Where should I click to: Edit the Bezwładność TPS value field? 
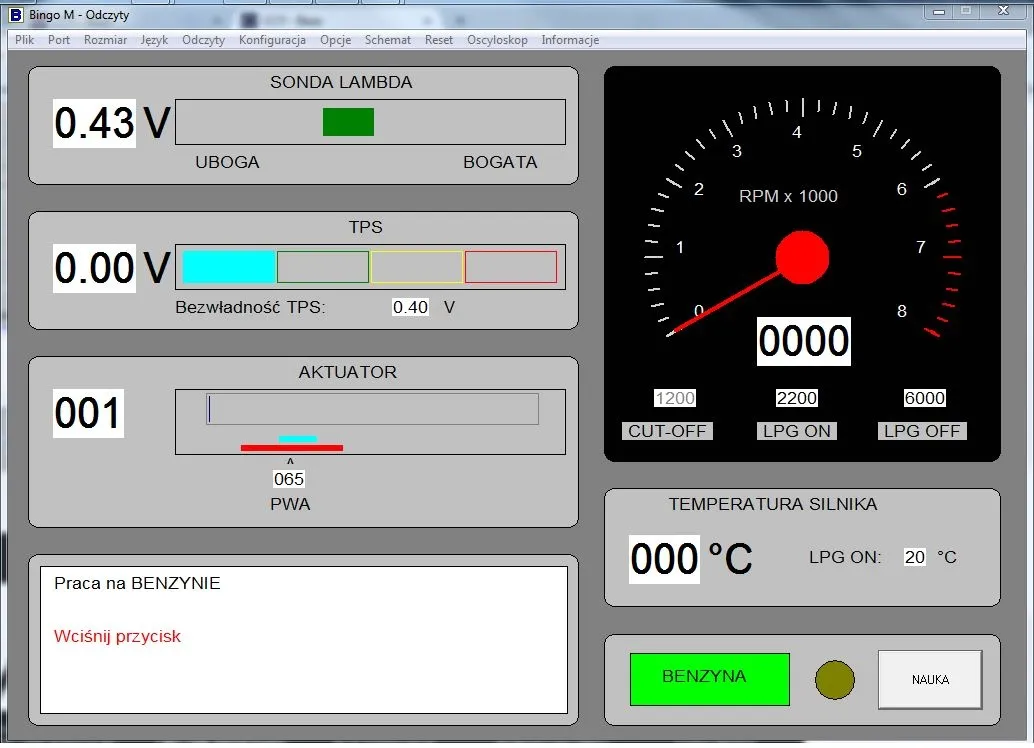coord(410,307)
